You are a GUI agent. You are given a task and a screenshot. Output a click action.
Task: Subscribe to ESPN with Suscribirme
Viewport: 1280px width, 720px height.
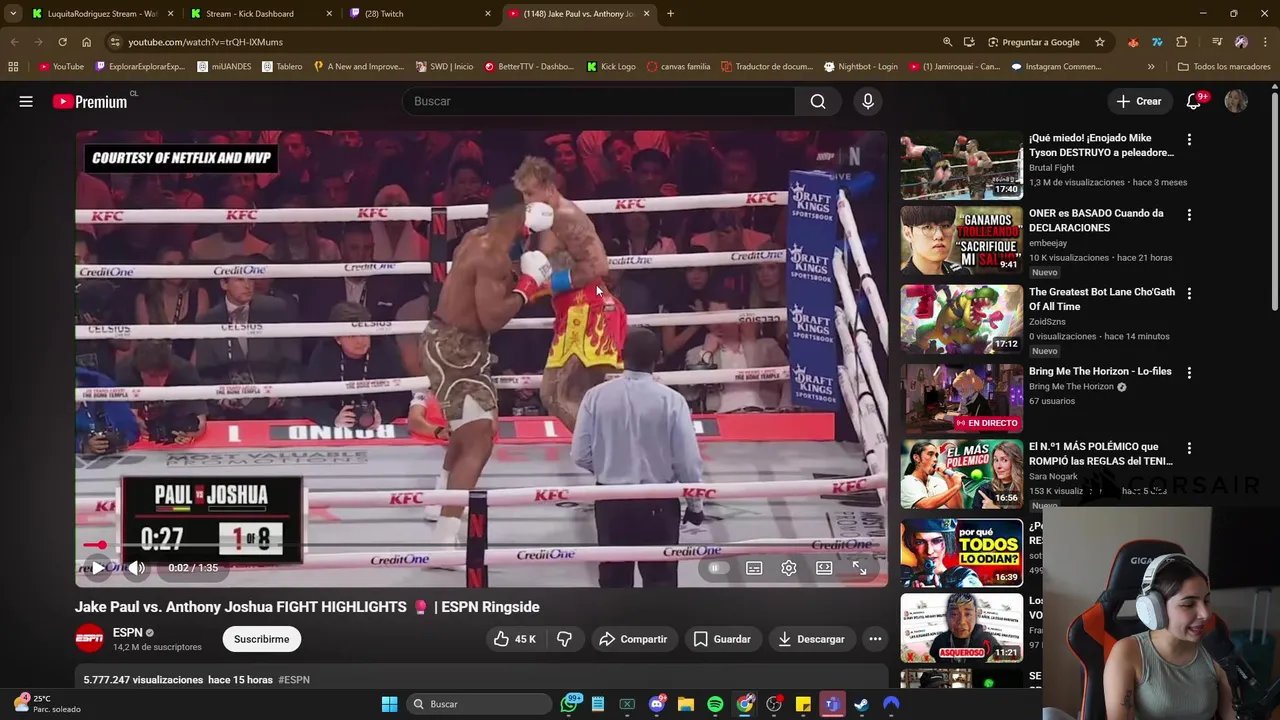262,639
